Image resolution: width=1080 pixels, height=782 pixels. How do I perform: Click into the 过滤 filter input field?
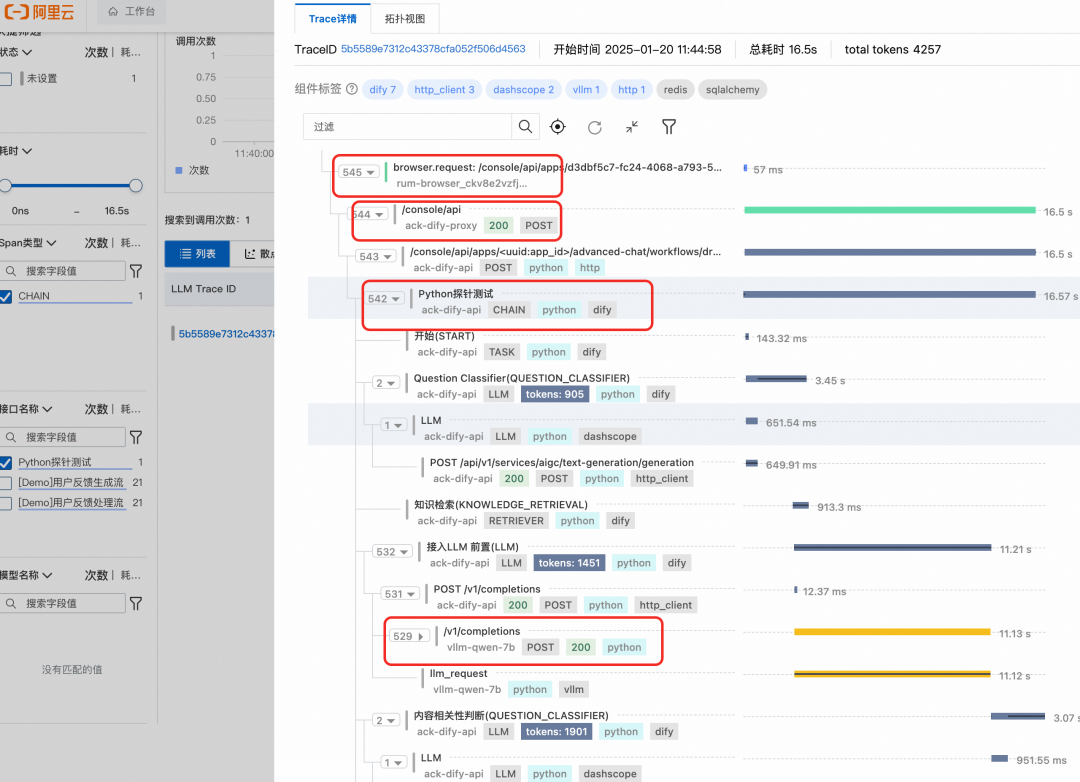pyautogui.click(x=408, y=127)
